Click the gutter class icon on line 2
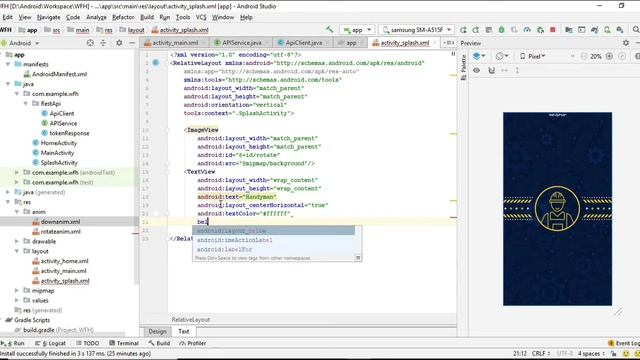 pos(156,63)
